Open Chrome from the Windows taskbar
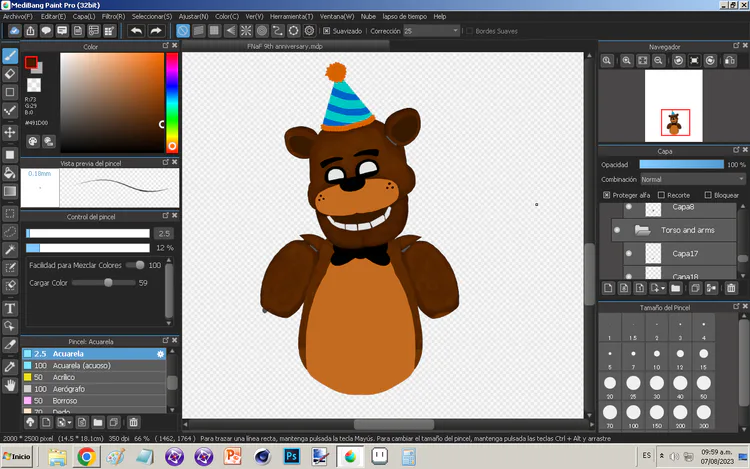 (86, 457)
